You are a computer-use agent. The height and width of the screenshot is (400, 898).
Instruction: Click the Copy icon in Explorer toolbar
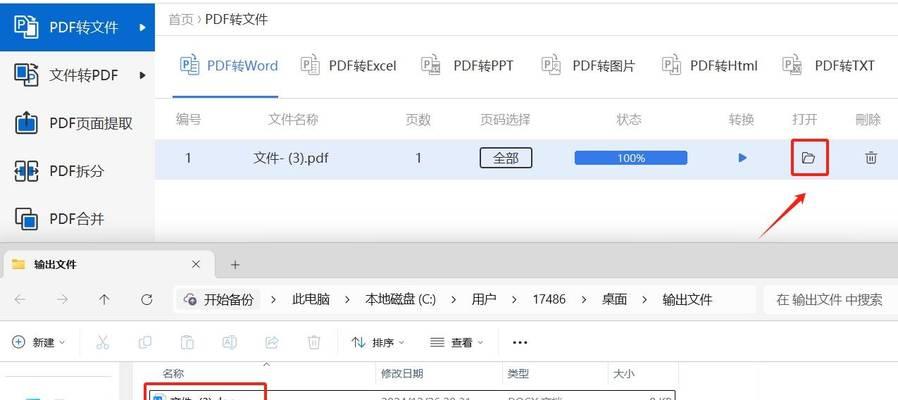(145, 342)
